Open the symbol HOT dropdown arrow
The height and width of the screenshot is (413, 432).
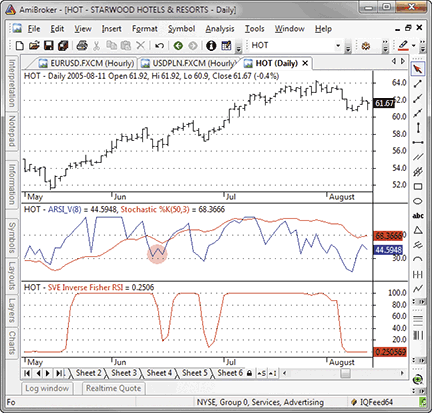338,45
